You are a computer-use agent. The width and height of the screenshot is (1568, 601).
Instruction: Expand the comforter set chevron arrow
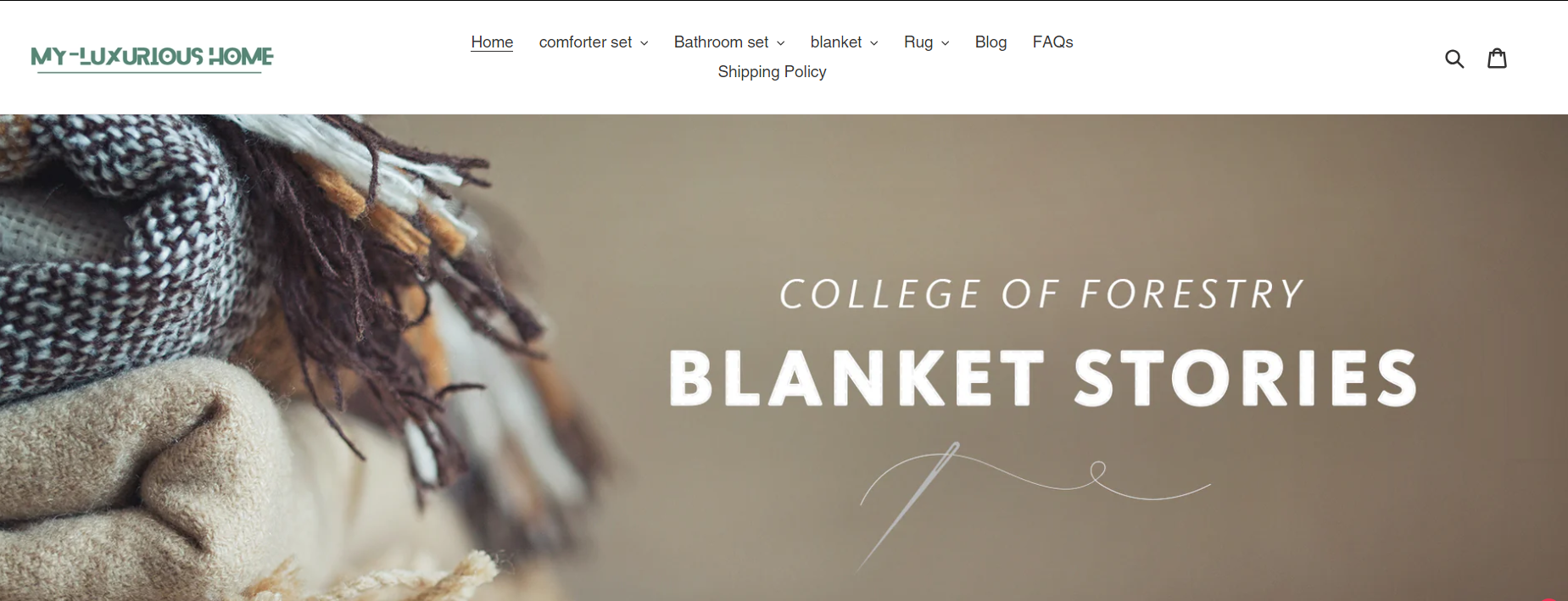[x=644, y=43]
